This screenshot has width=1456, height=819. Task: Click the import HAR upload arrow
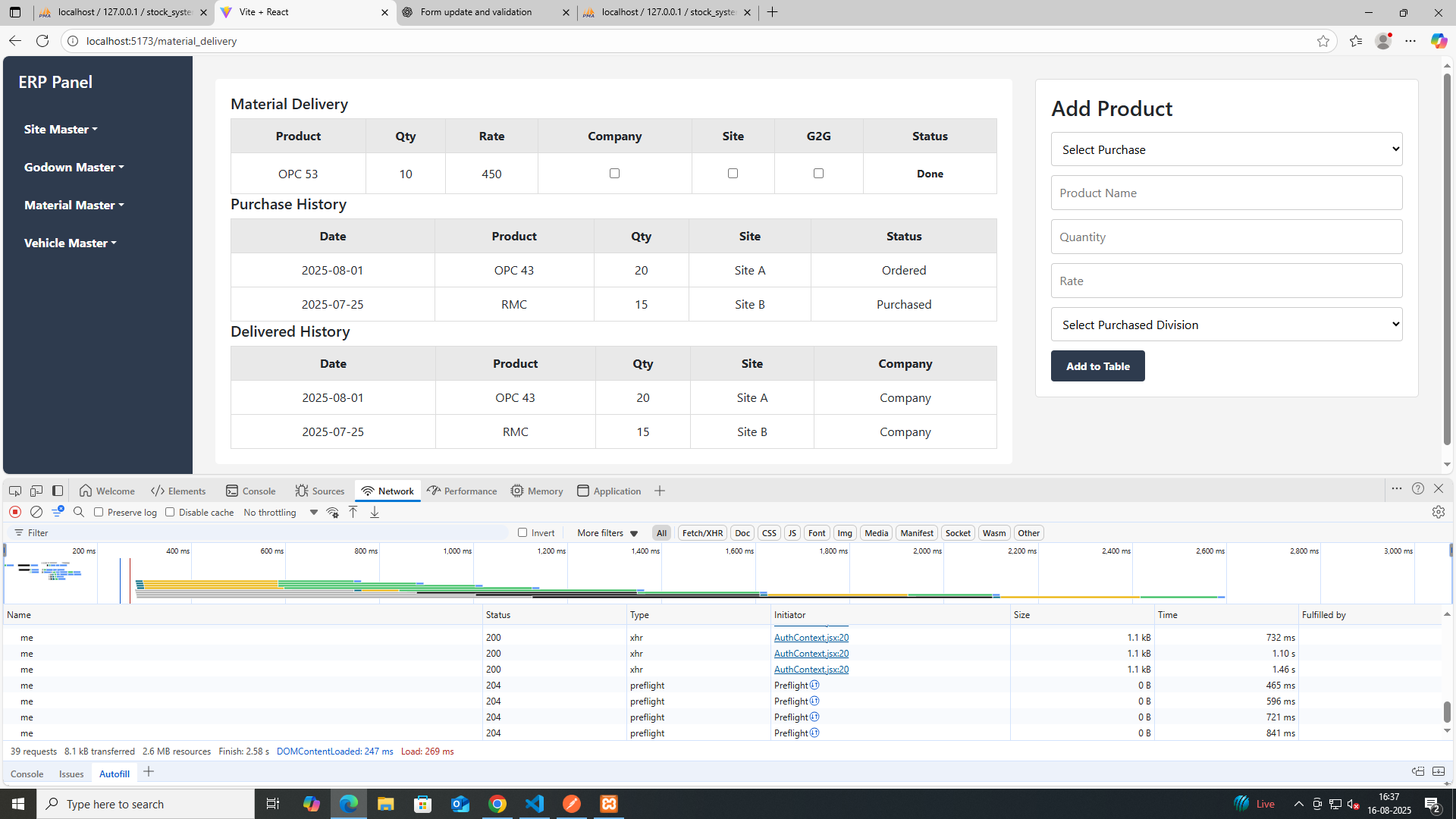(353, 512)
